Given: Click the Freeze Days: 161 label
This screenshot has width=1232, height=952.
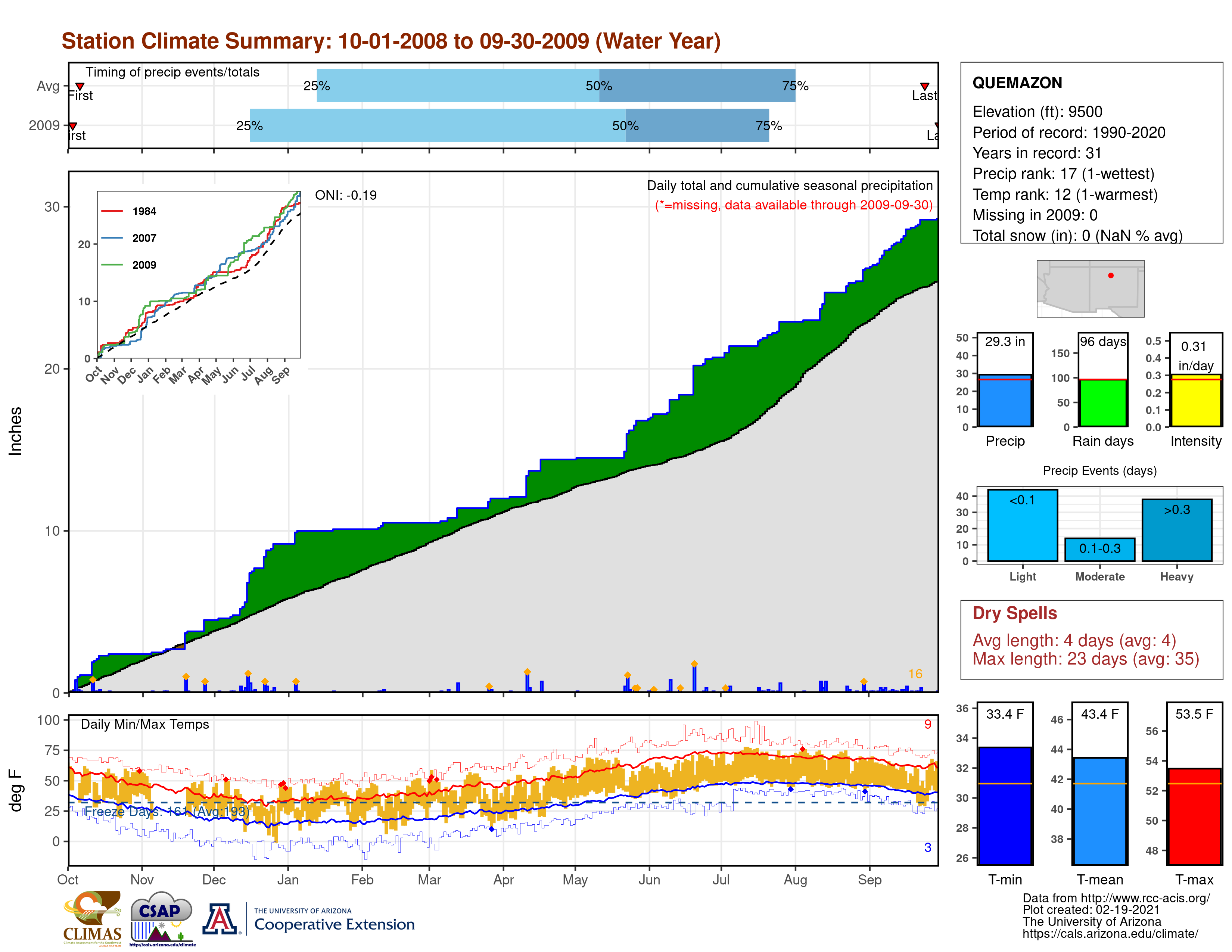Looking at the screenshot, I should pyautogui.click(x=167, y=812).
